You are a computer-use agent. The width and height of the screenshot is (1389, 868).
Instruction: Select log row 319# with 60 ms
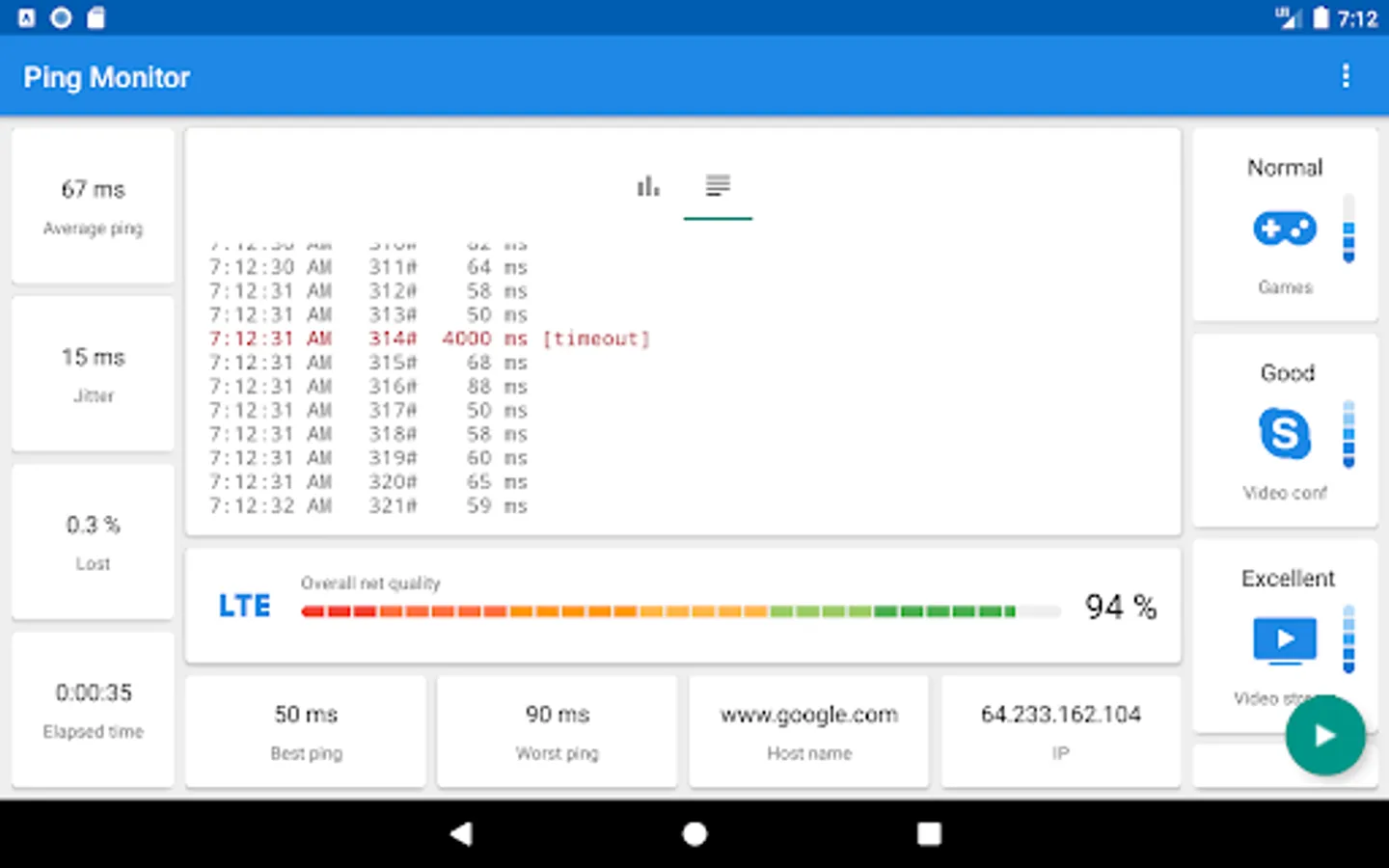click(x=368, y=458)
